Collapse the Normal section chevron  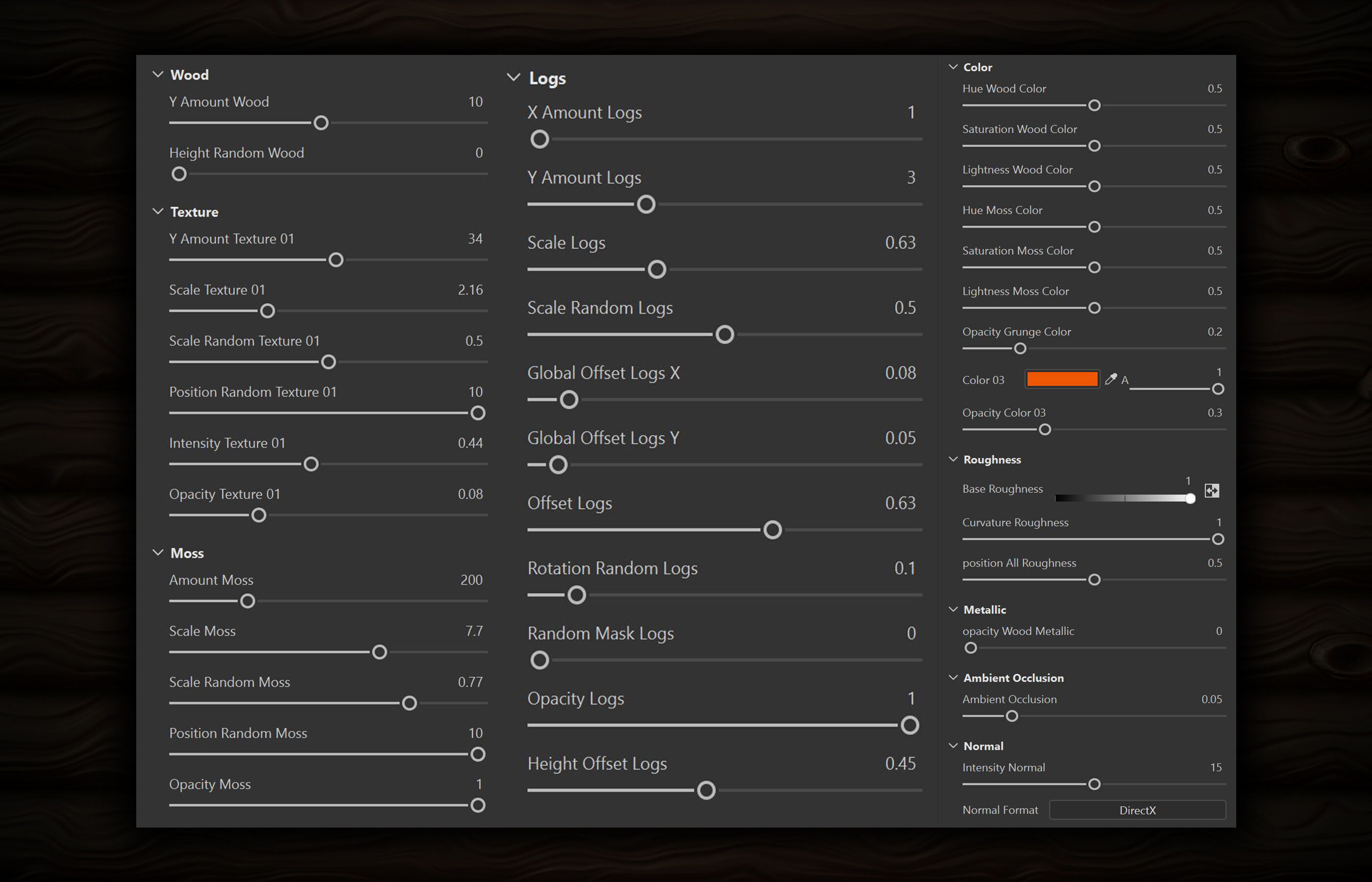click(953, 746)
